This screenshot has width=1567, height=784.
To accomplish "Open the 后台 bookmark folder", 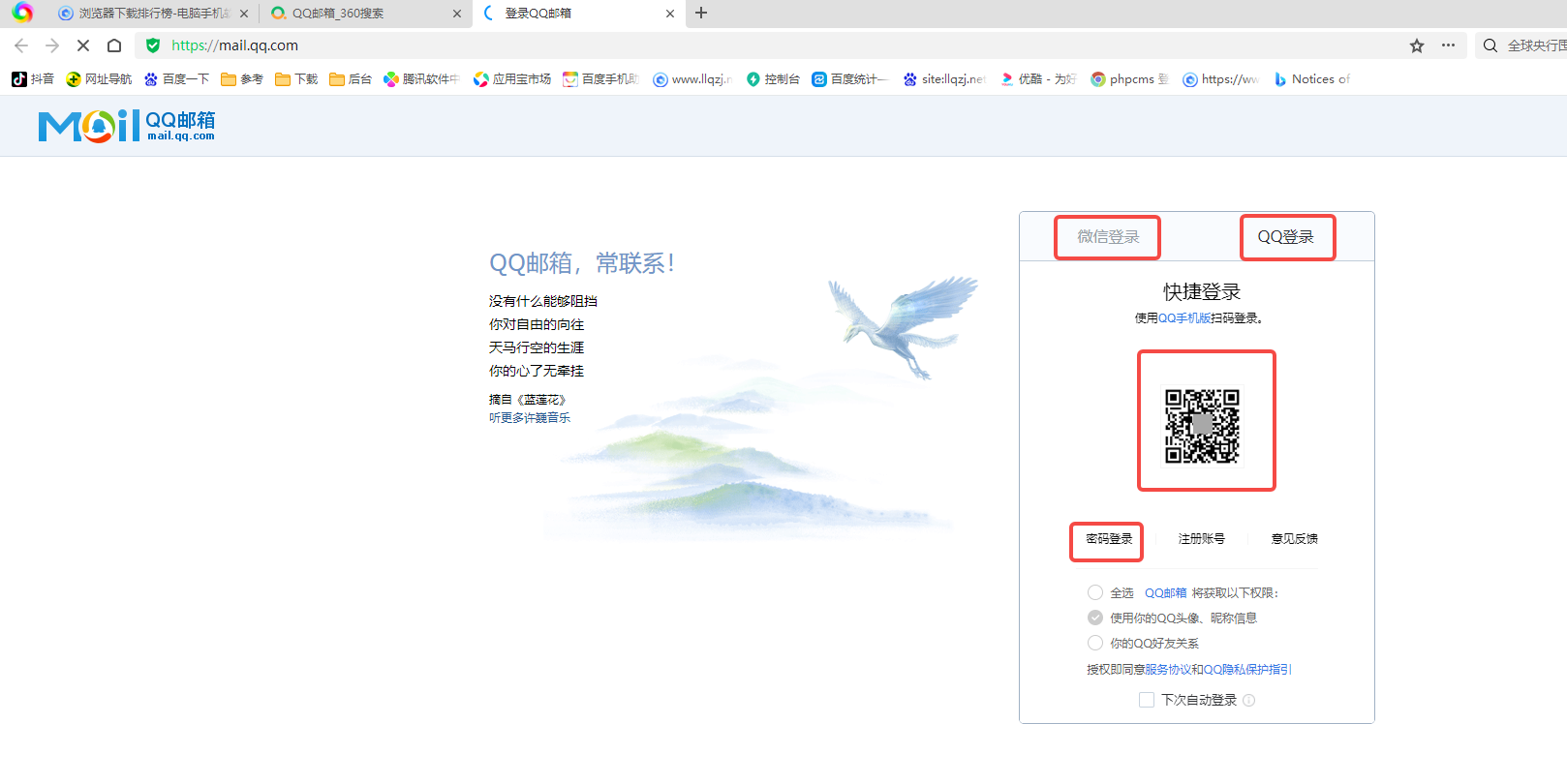I will tap(351, 79).
